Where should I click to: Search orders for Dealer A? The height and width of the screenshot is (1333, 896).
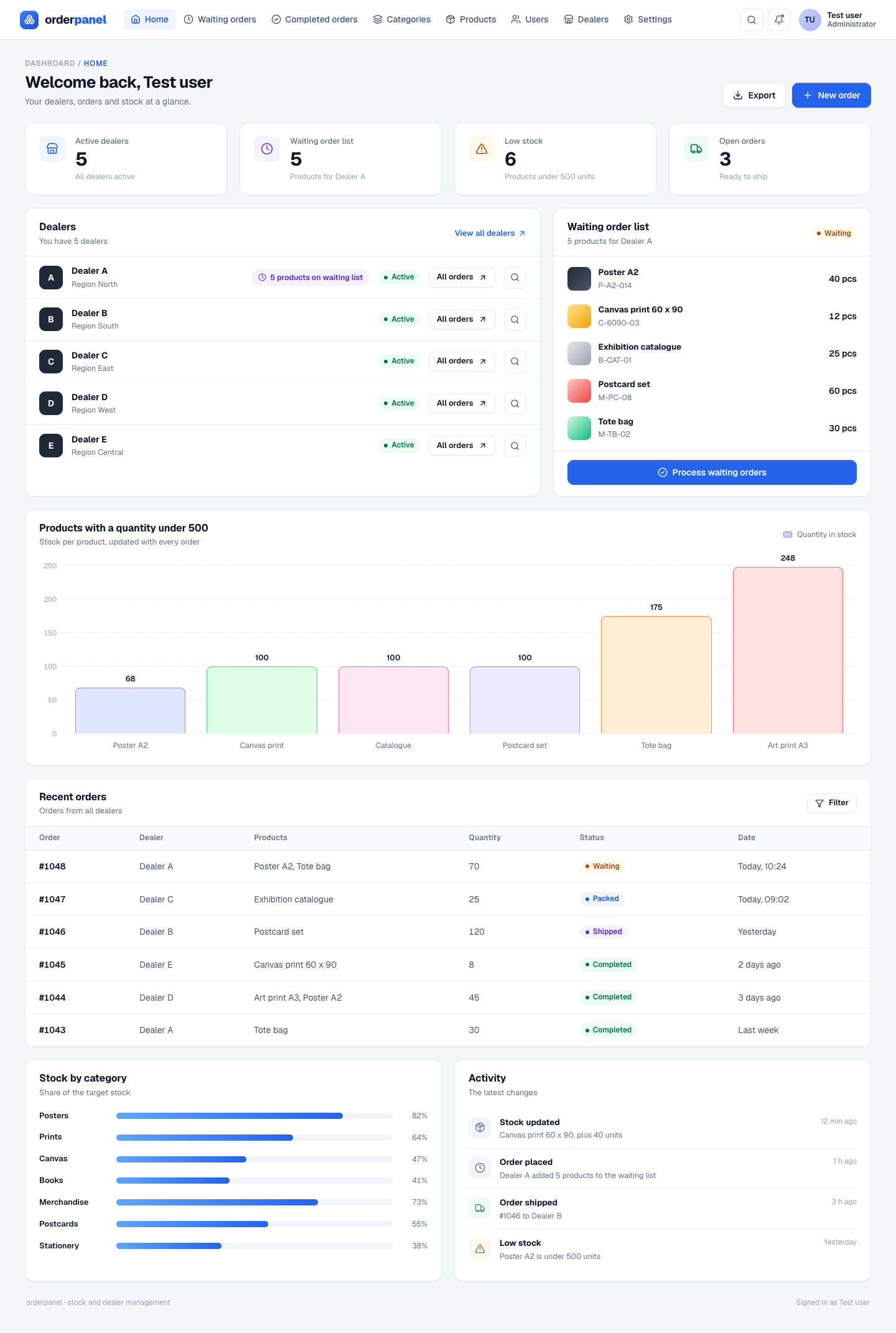click(x=515, y=278)
